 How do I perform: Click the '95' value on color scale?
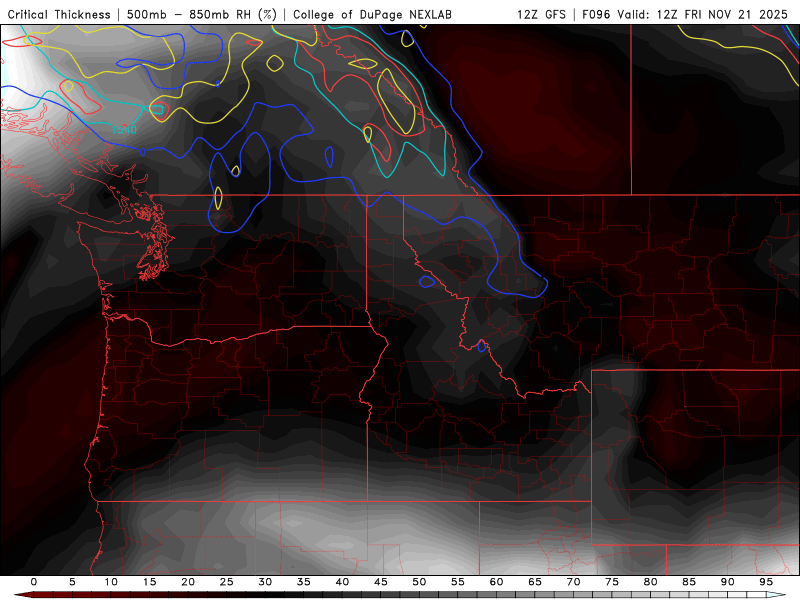[766, 582]
